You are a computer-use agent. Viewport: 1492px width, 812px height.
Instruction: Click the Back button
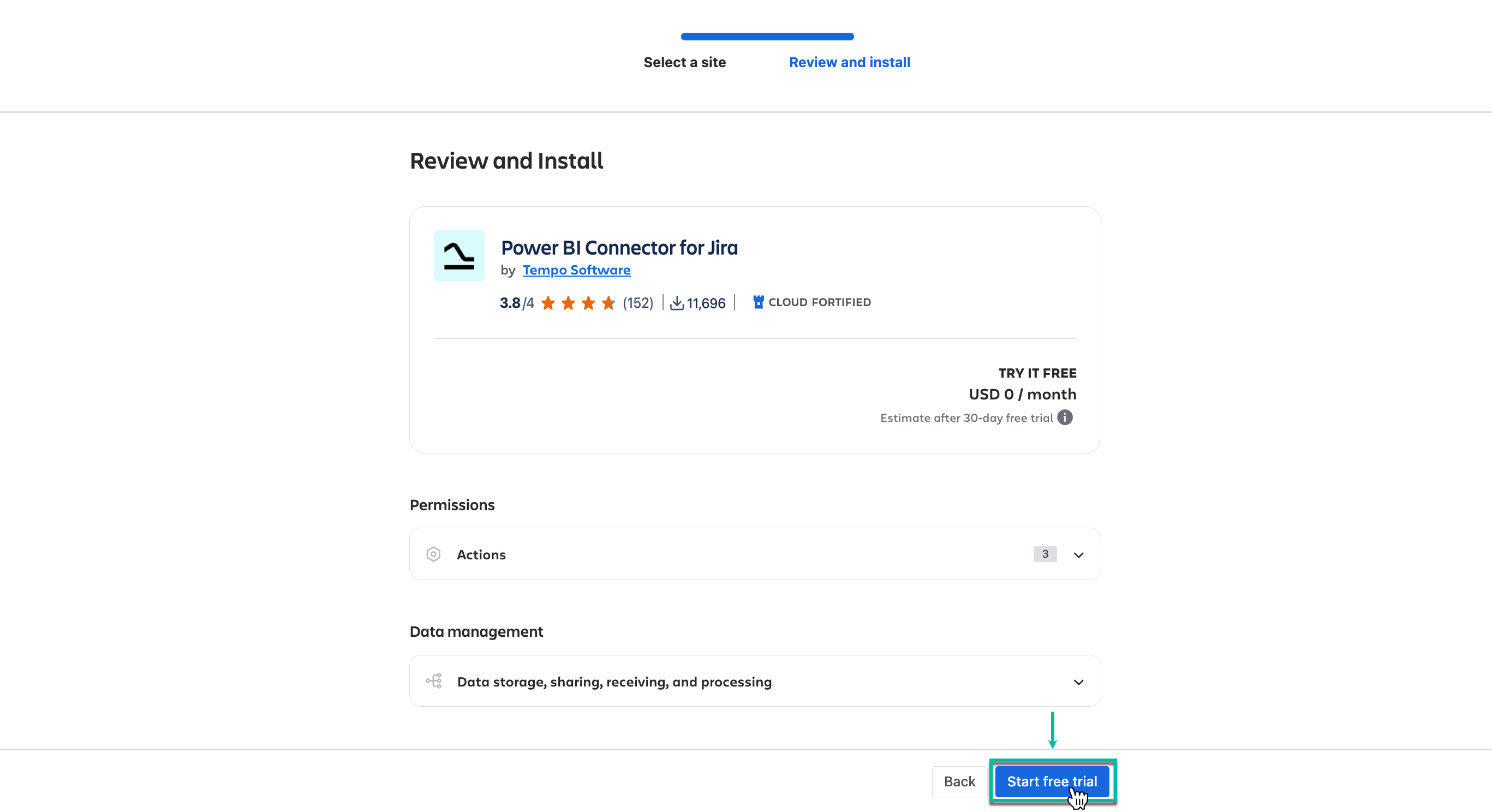[959, 781]
